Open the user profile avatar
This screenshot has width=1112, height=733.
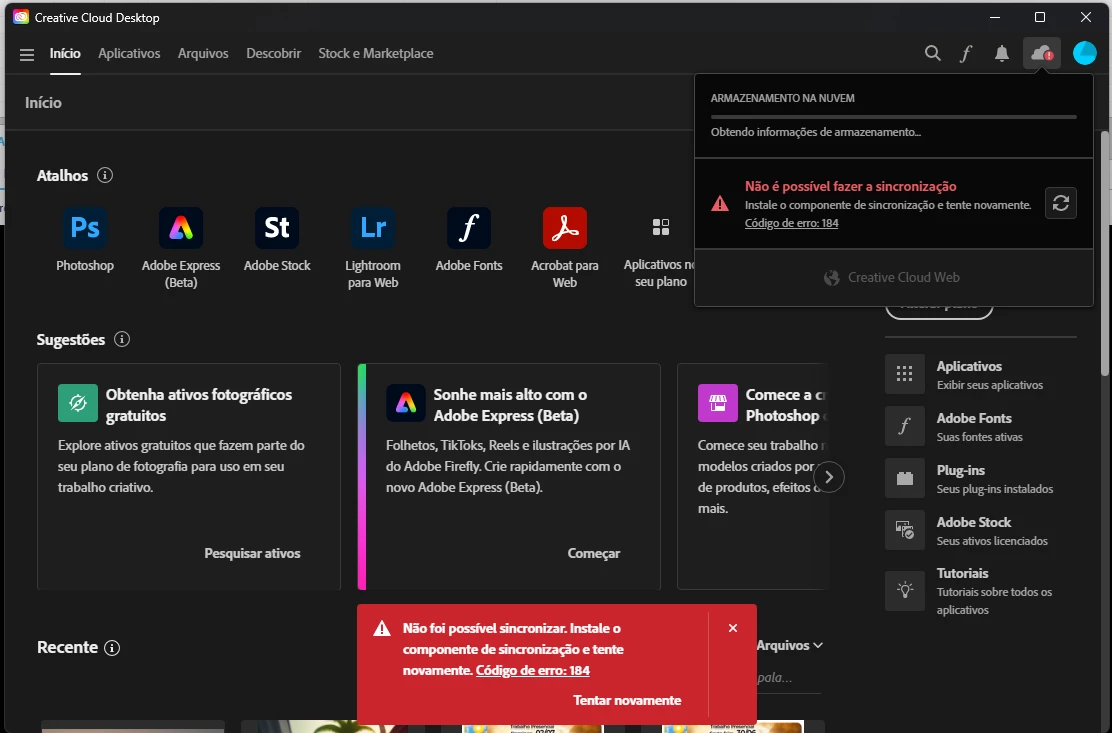(x=1084, y=53)
